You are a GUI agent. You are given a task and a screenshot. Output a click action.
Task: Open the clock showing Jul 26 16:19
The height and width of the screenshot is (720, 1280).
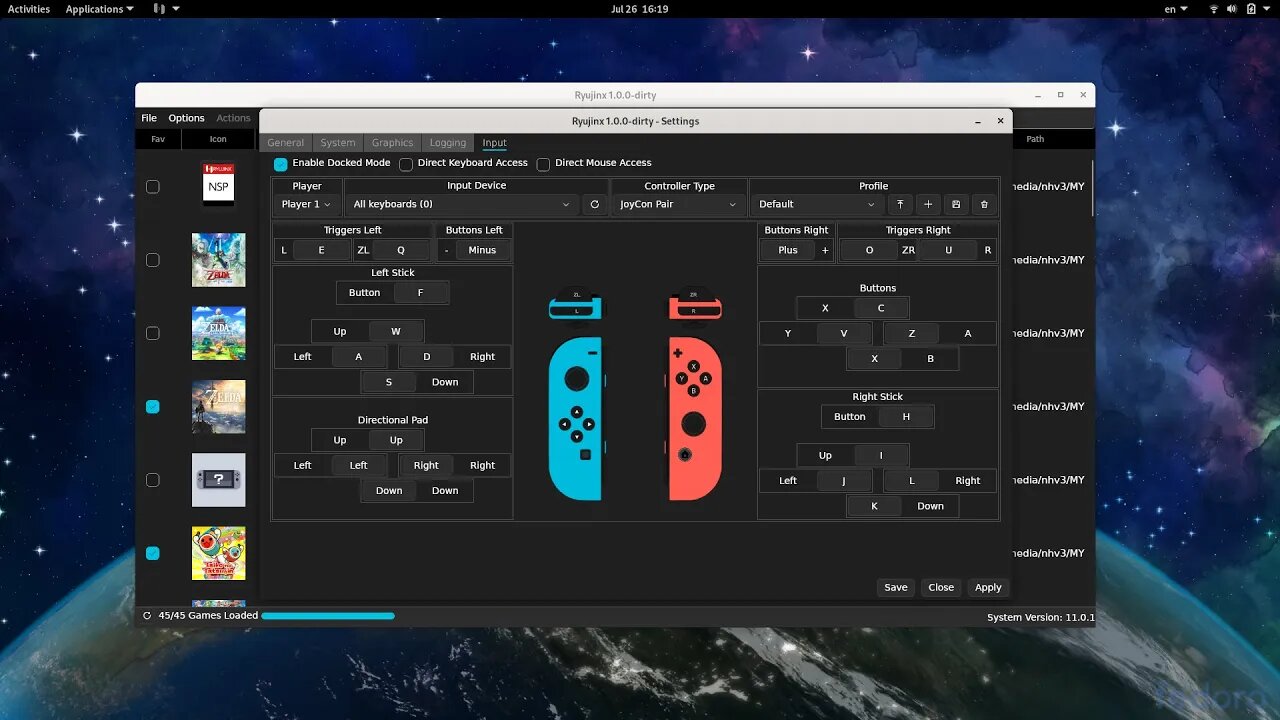tap(639, 9)
